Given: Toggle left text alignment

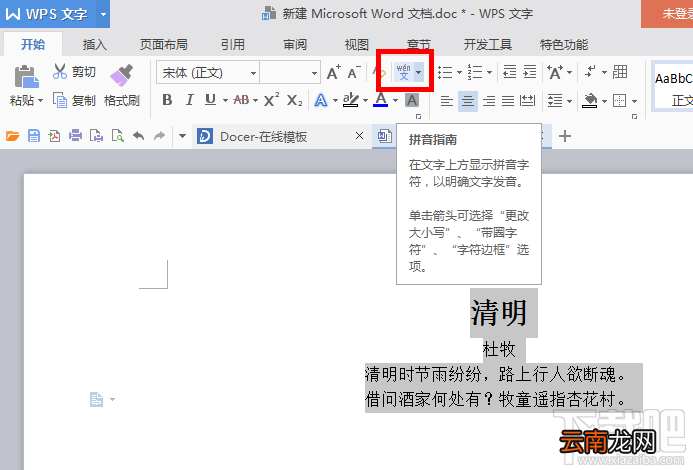Looking at the screenshot, I should coord(447,101).
